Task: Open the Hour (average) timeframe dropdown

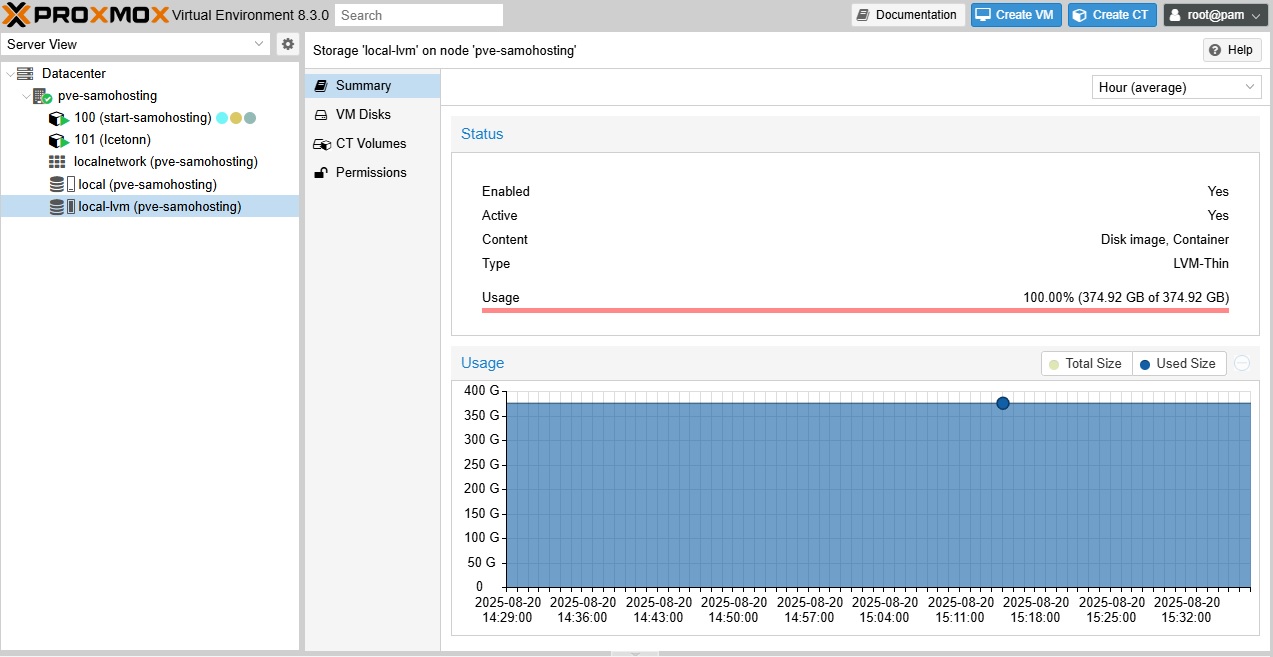Action: click(x=1176, y=87)
